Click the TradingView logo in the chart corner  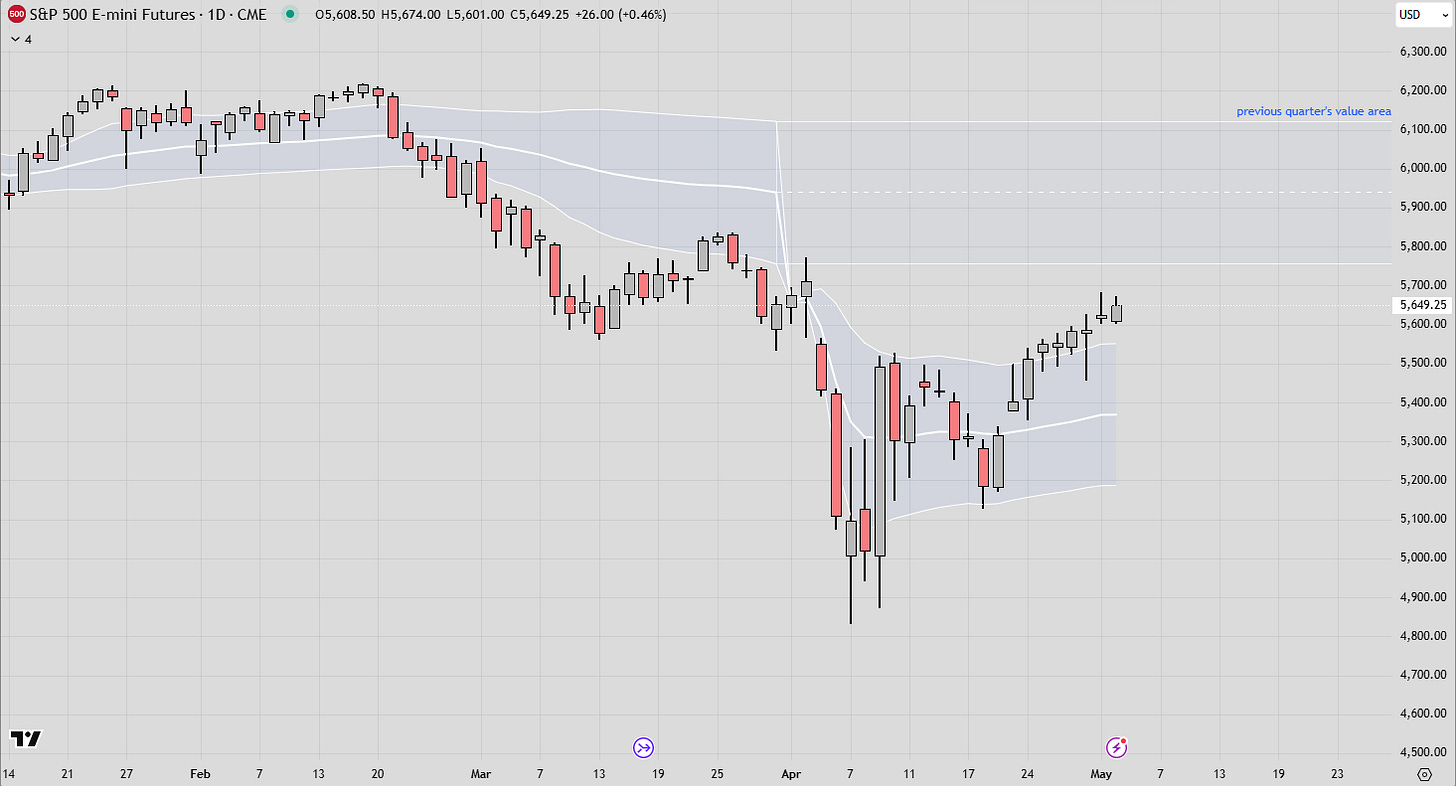tap(26, 739)
